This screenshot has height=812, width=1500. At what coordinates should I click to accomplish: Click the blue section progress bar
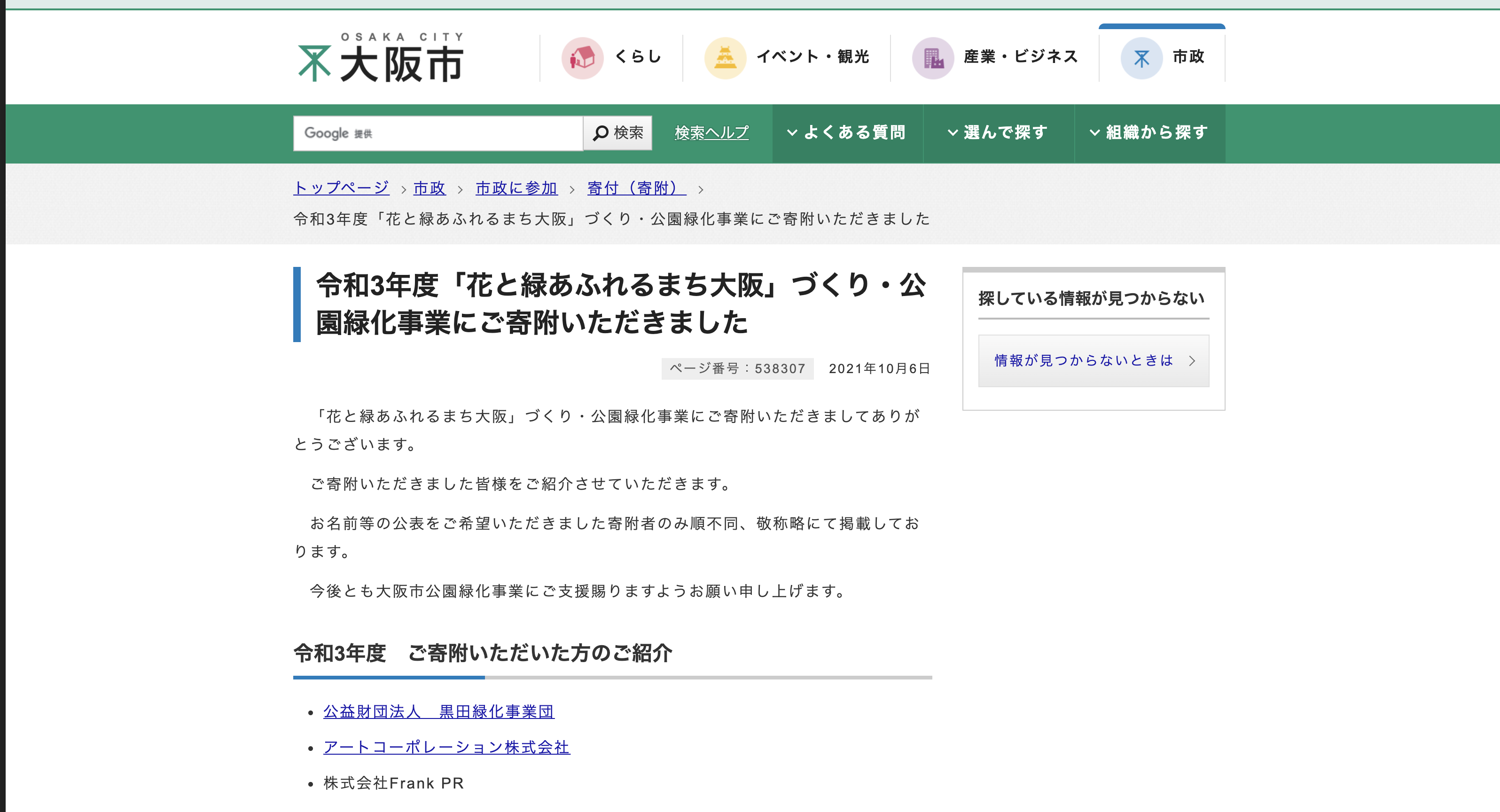388,678
